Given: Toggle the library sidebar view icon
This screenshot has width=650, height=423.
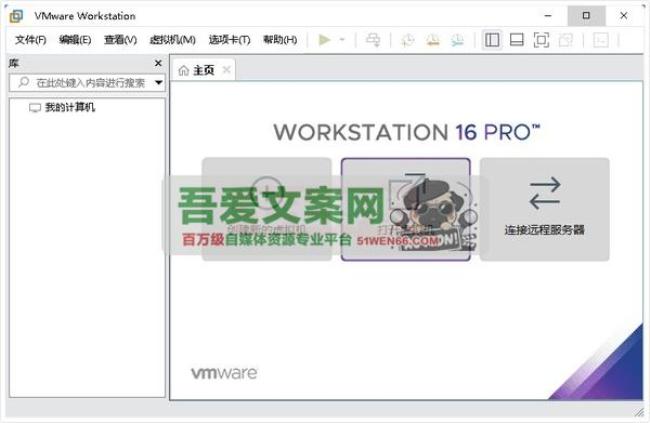Looking at the screenshot, I should point(492,40).
